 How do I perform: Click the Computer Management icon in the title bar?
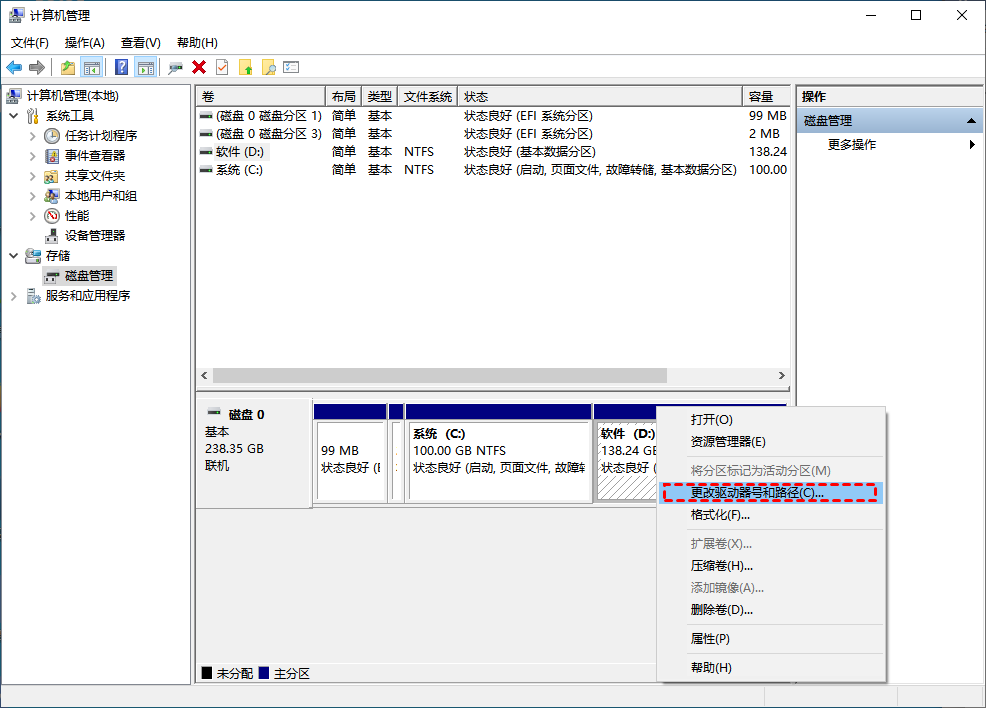14,15
